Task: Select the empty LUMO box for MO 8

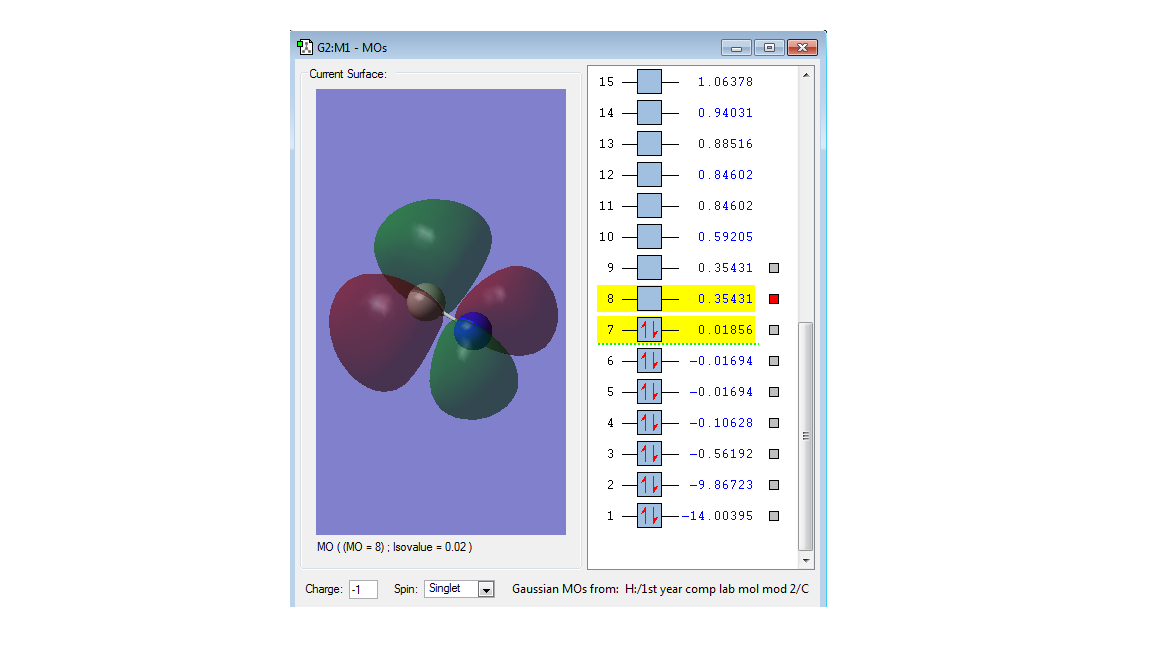Action: 649,299
